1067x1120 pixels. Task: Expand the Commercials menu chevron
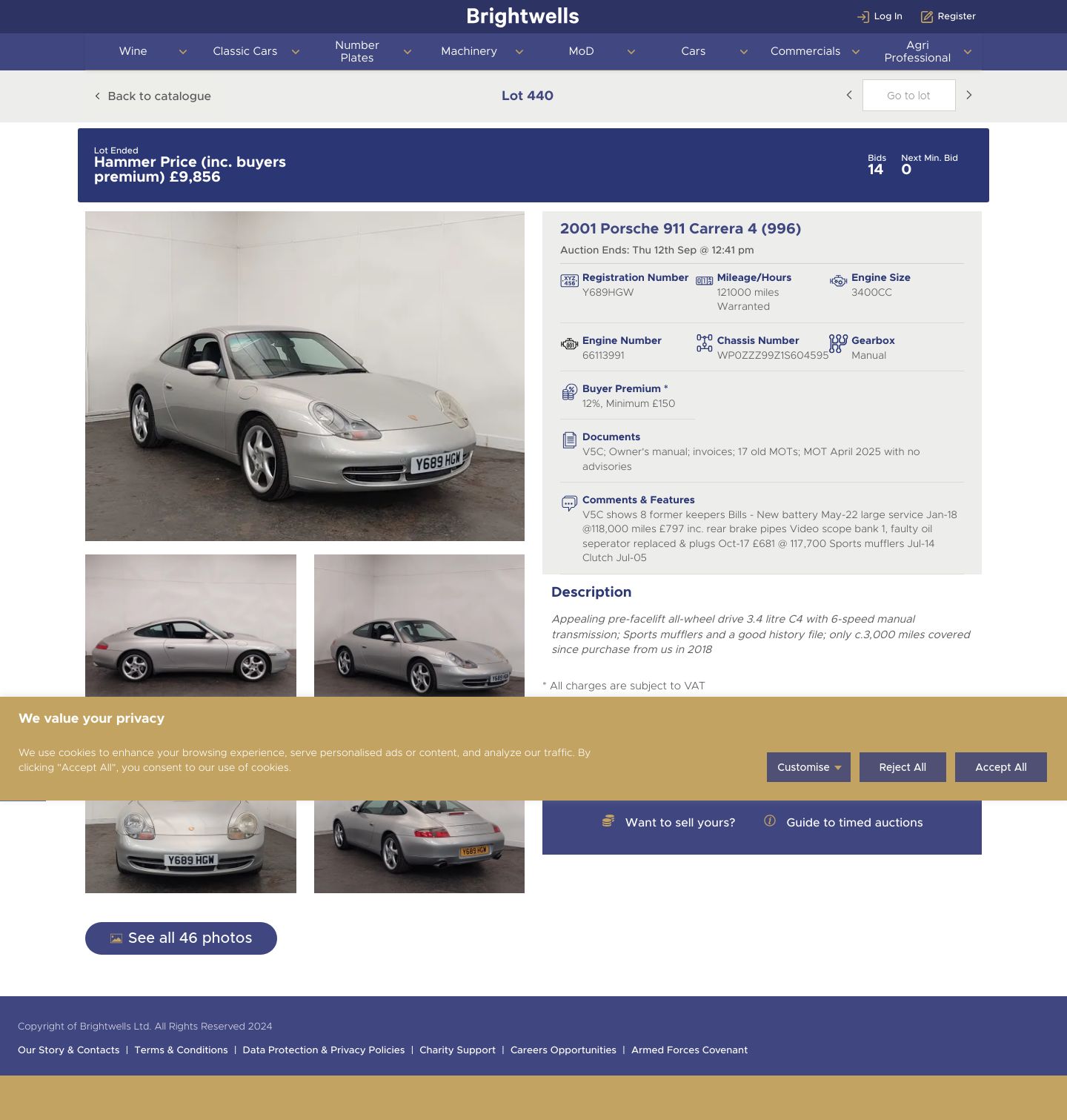(855, 52)
